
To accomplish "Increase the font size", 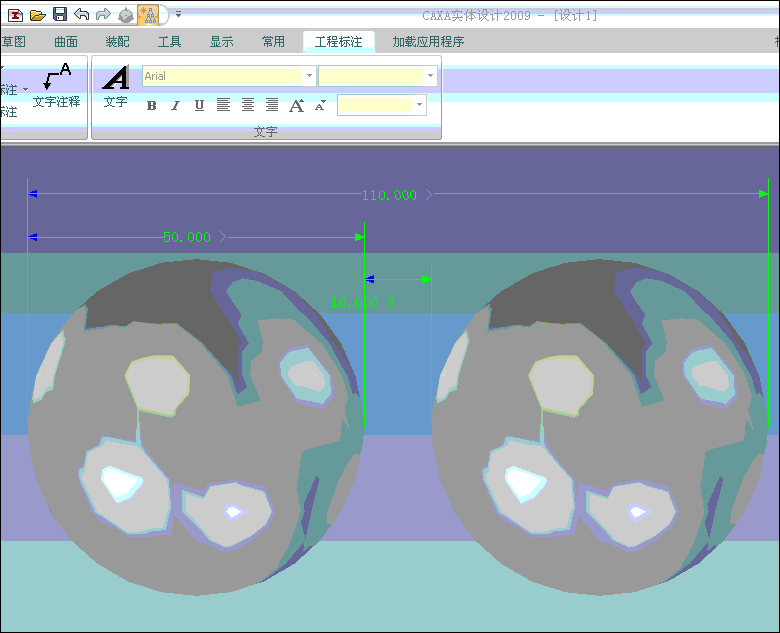I will pos(296,106).
